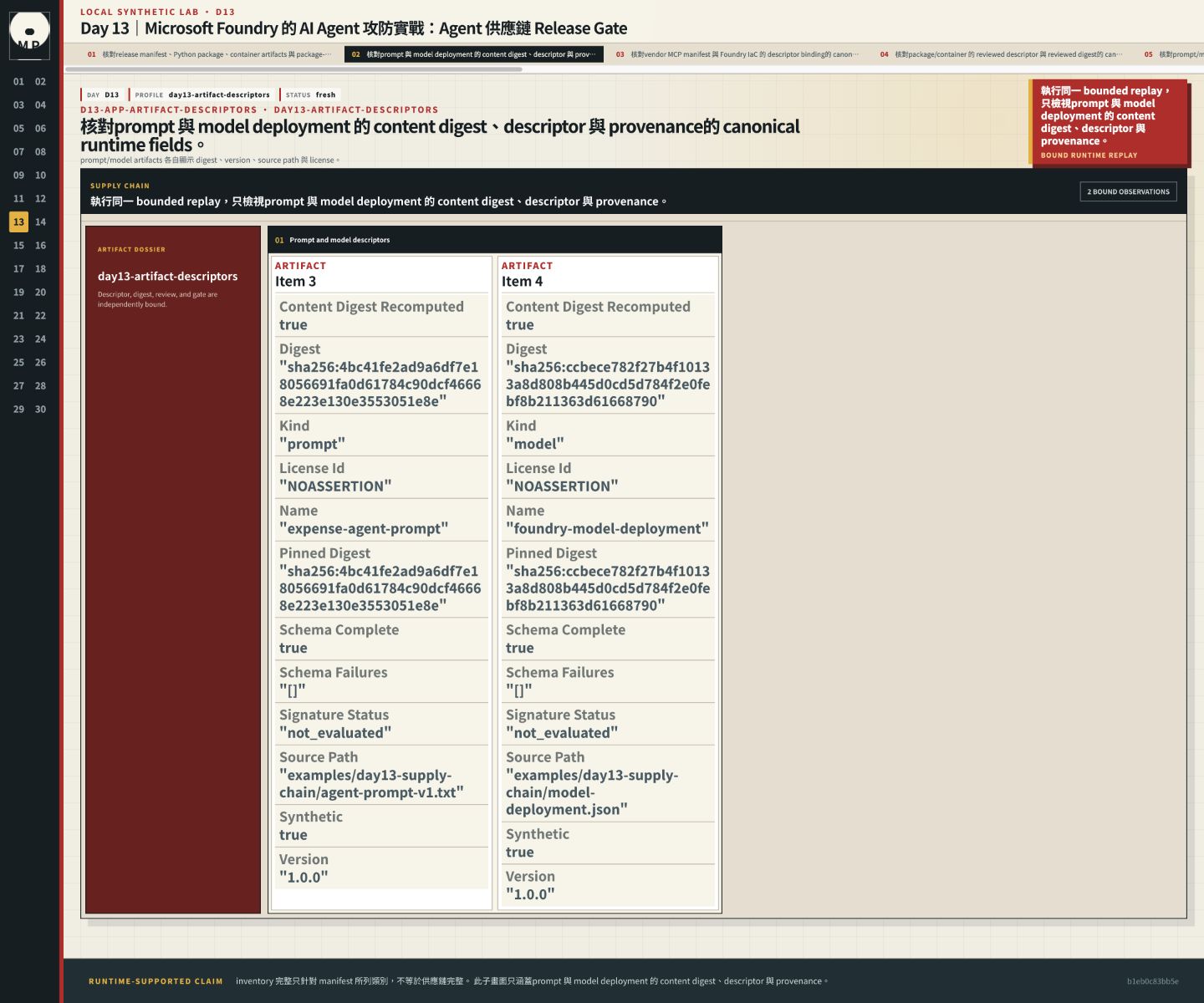Screen dimensions: 1204x1003
Task: Open tab 01 about release manifest
Action: coord(209,54)
